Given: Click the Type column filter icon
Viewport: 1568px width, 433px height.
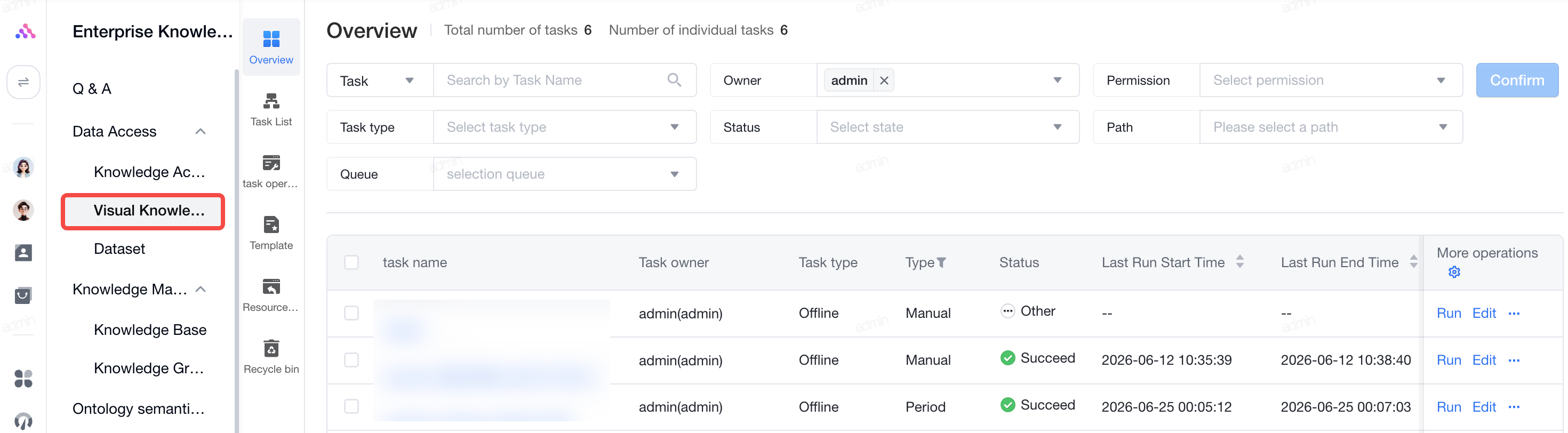Looking at the screenshot, I should click(941, 262).
